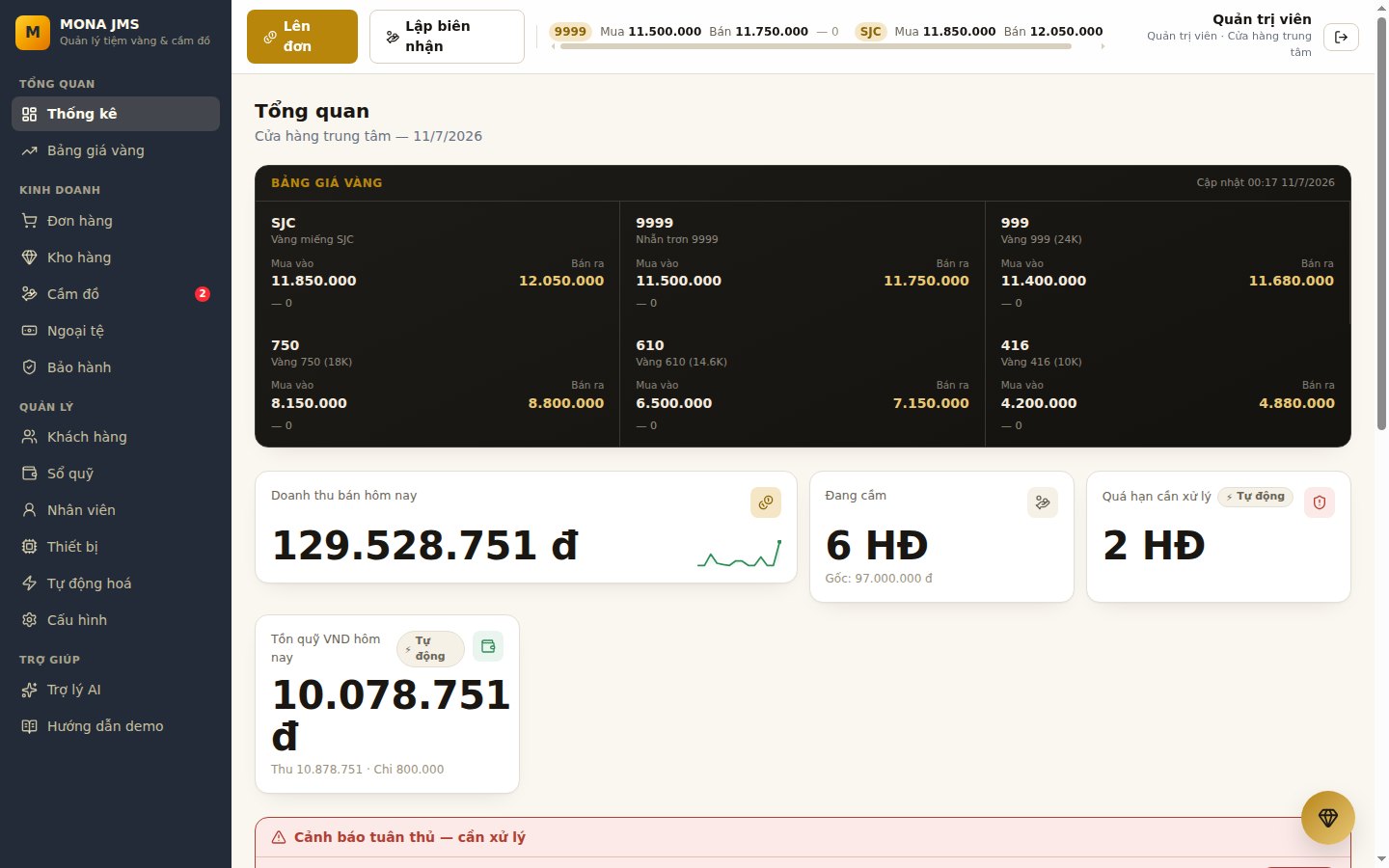
Task: Open Cầm đồ pawn section
Action: (116, 294)
